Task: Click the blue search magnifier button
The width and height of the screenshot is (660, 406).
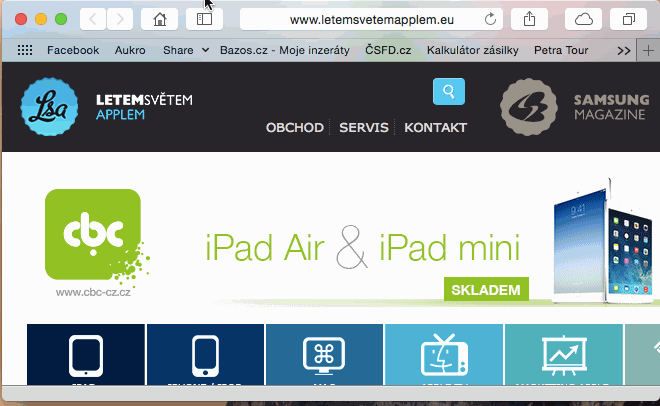Action: [449, 91]
